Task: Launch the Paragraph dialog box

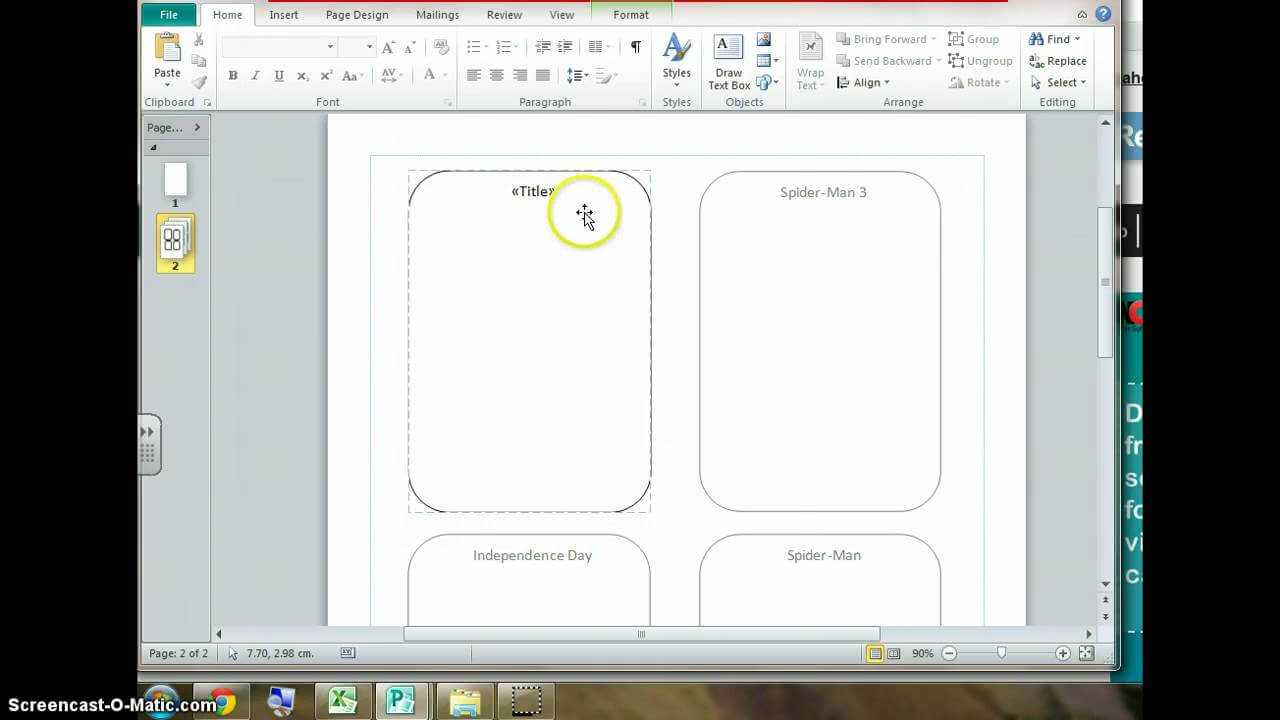Action: point(642,102)
